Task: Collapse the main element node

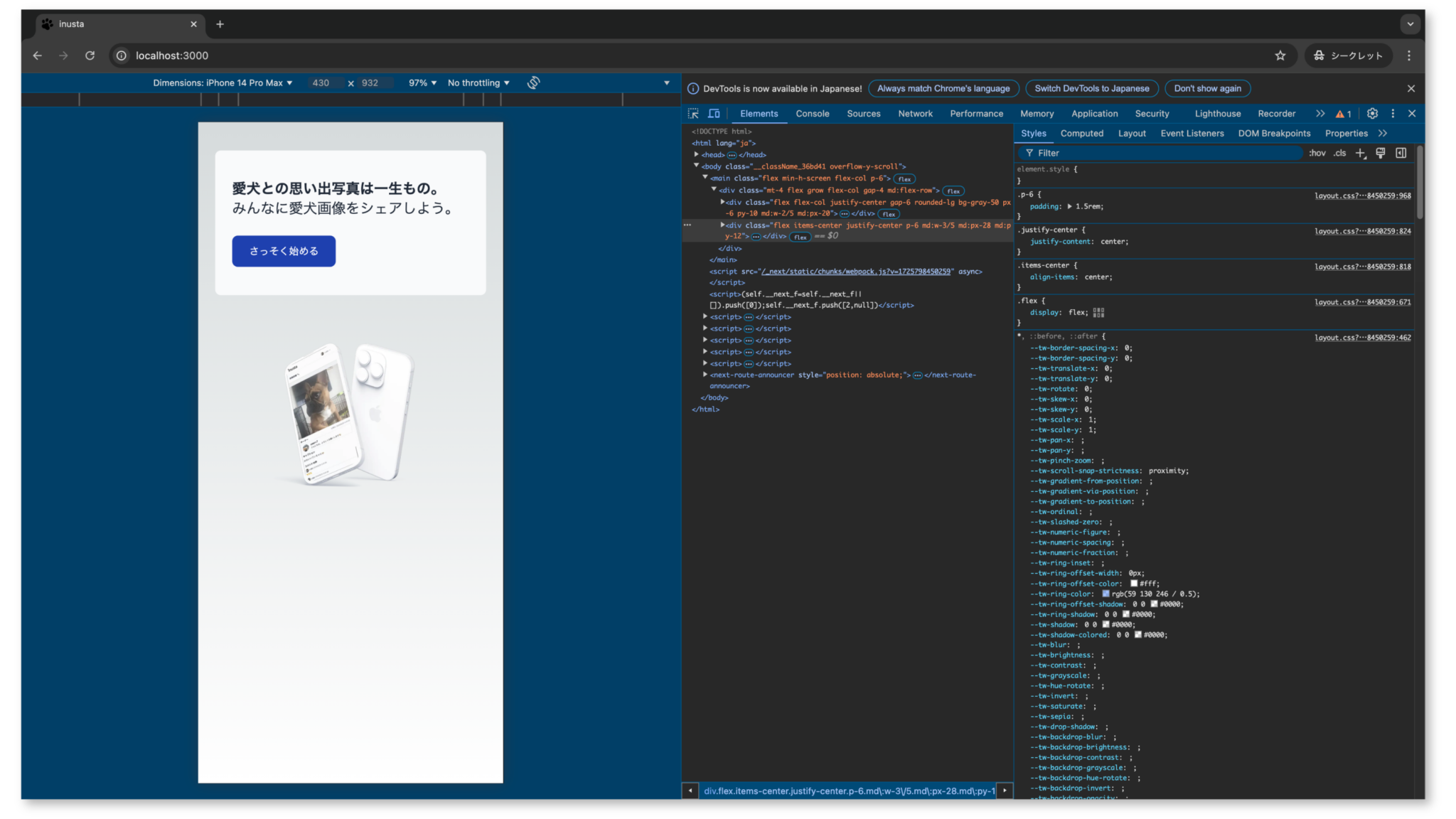Action: (705, 178)
